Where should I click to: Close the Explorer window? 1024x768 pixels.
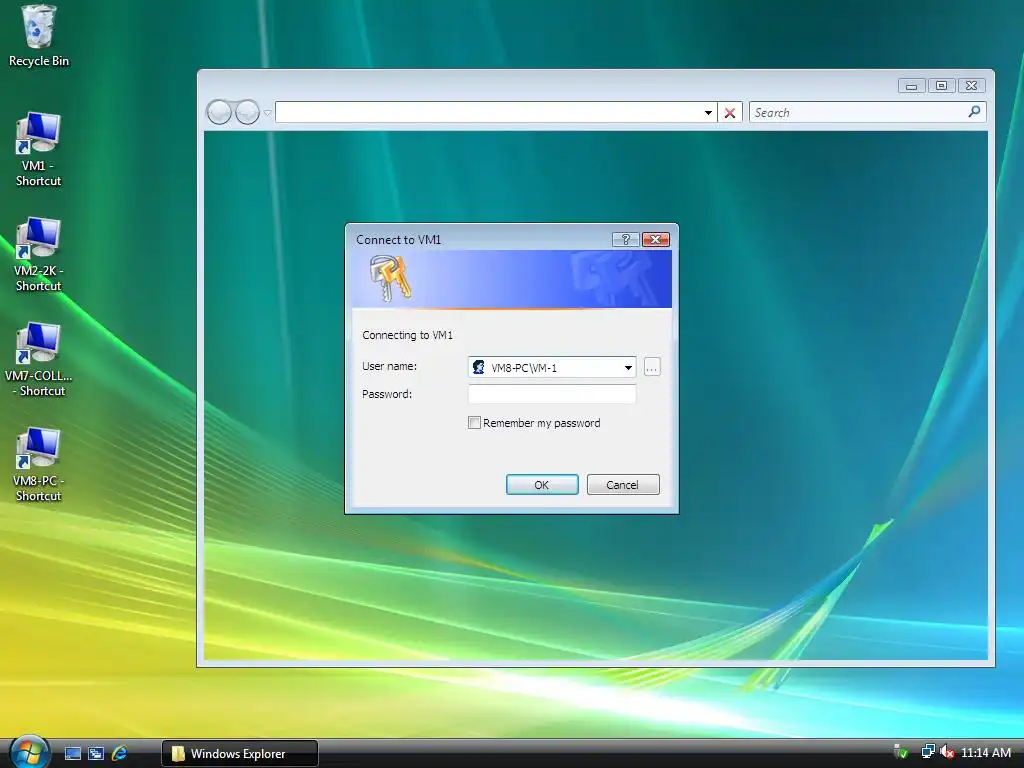pos(972,86)
